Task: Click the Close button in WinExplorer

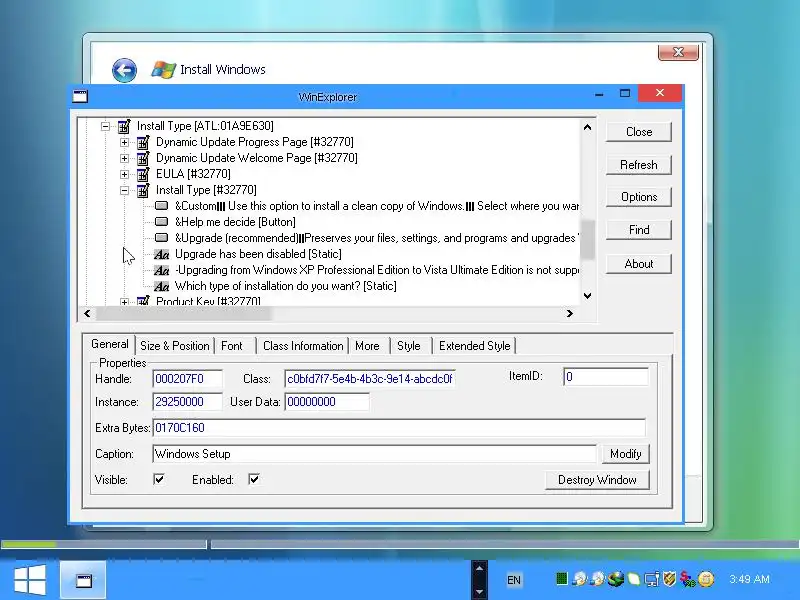Action: coord(639,132)
